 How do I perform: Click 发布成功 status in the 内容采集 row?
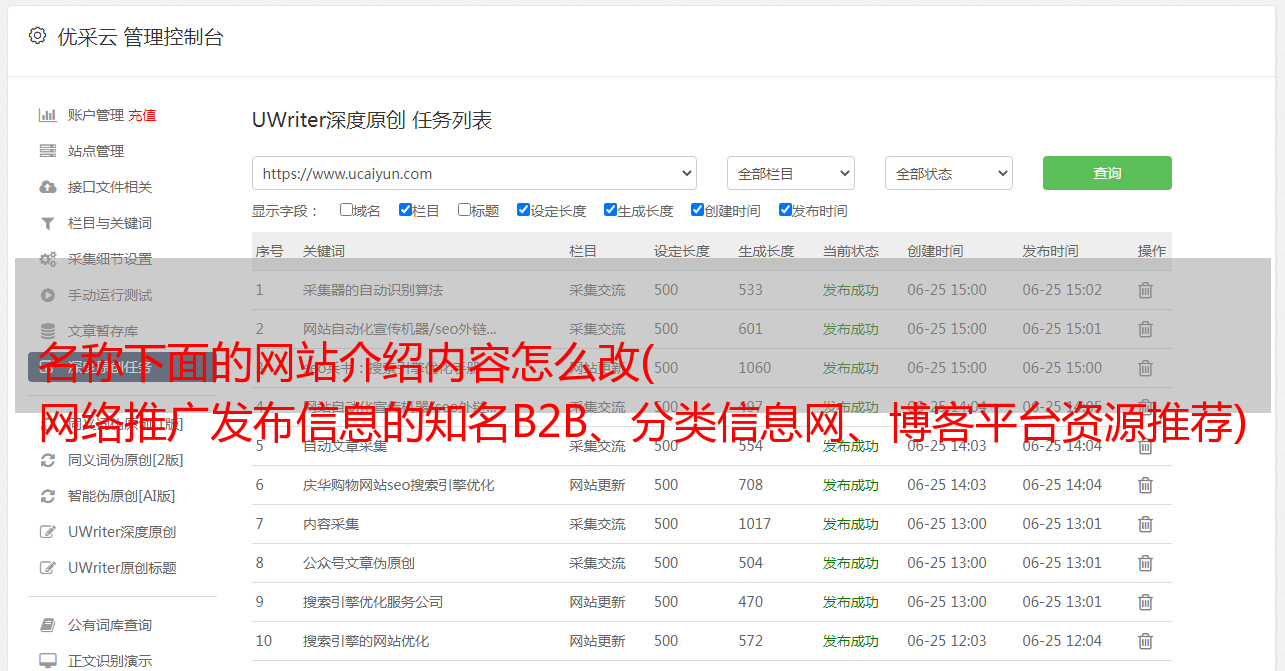point(851,524)
